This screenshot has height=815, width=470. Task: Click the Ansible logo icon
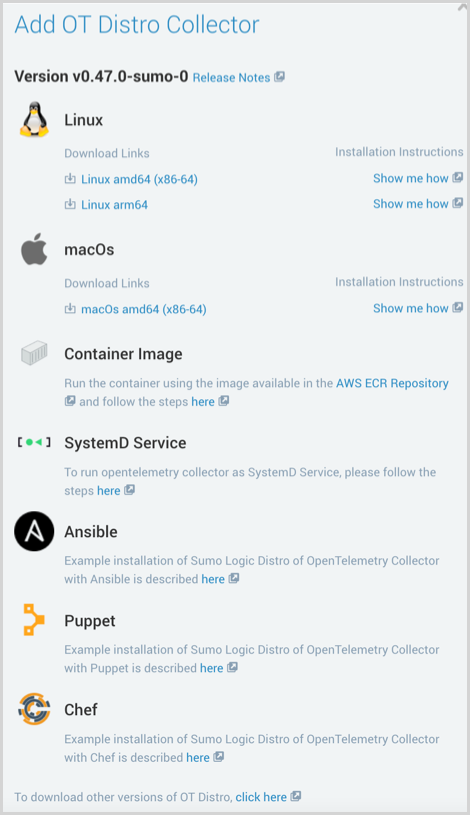(x=34, y=531)
